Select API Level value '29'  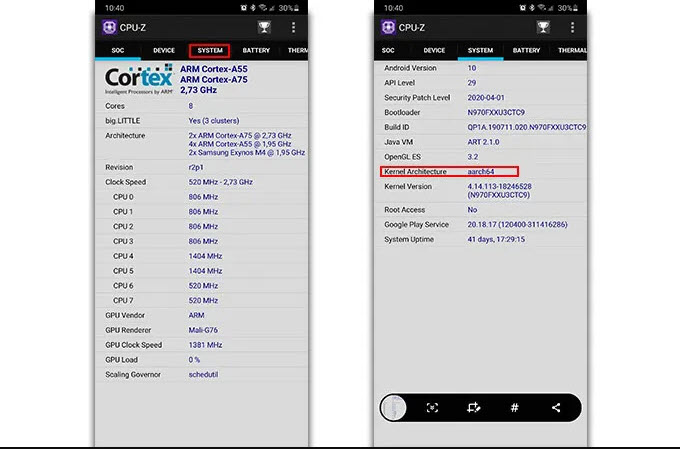click(472, 82)
